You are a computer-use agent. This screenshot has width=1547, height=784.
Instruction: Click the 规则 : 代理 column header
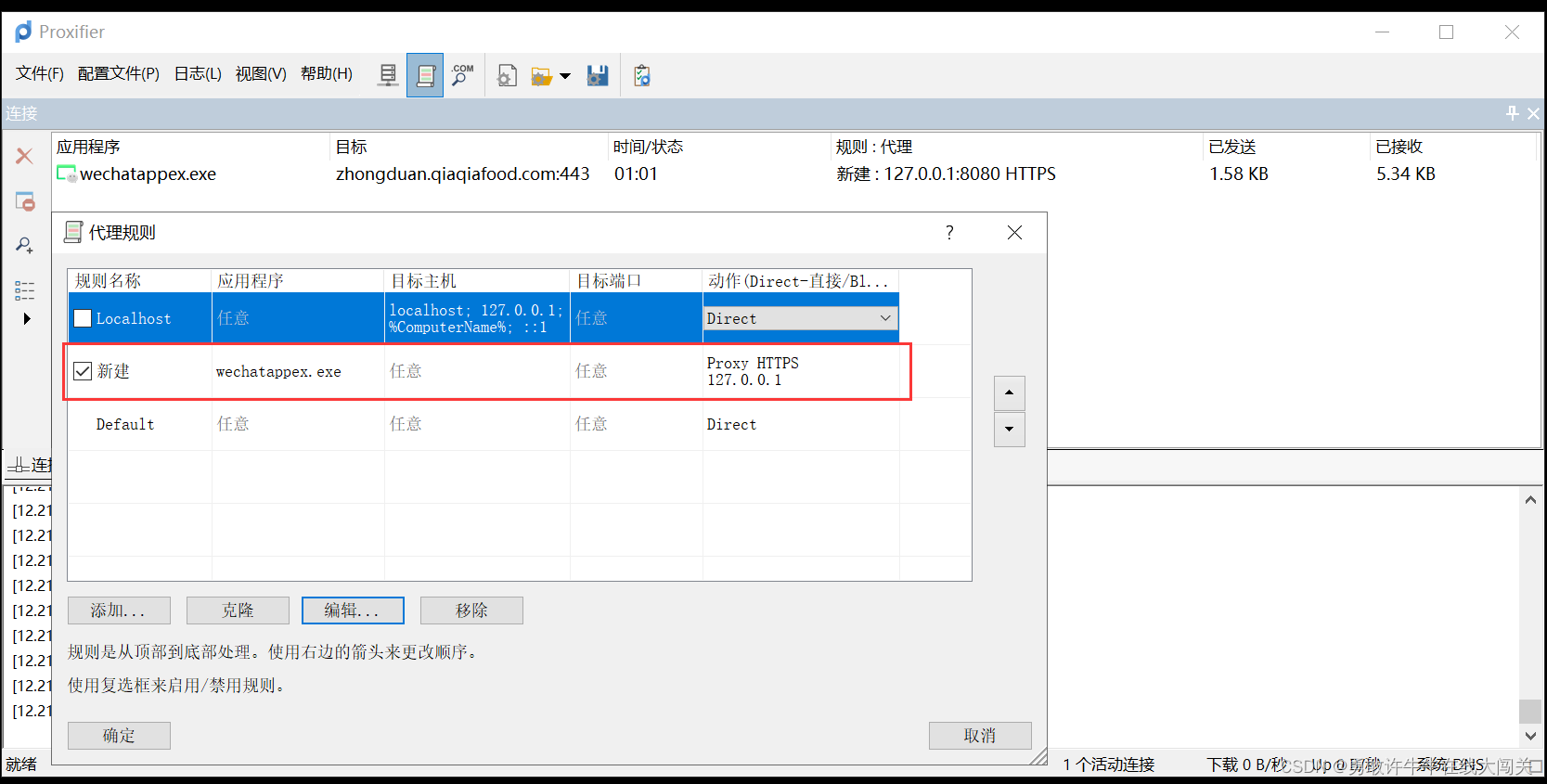1016,147
